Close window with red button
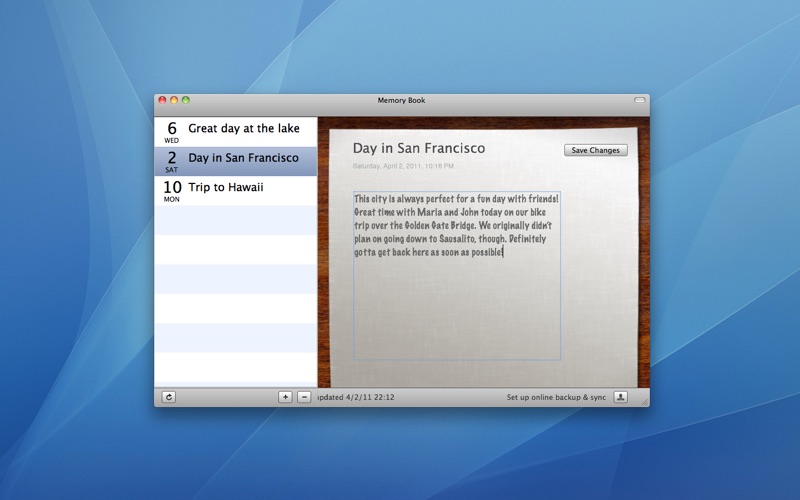 (x=162, y=100)
